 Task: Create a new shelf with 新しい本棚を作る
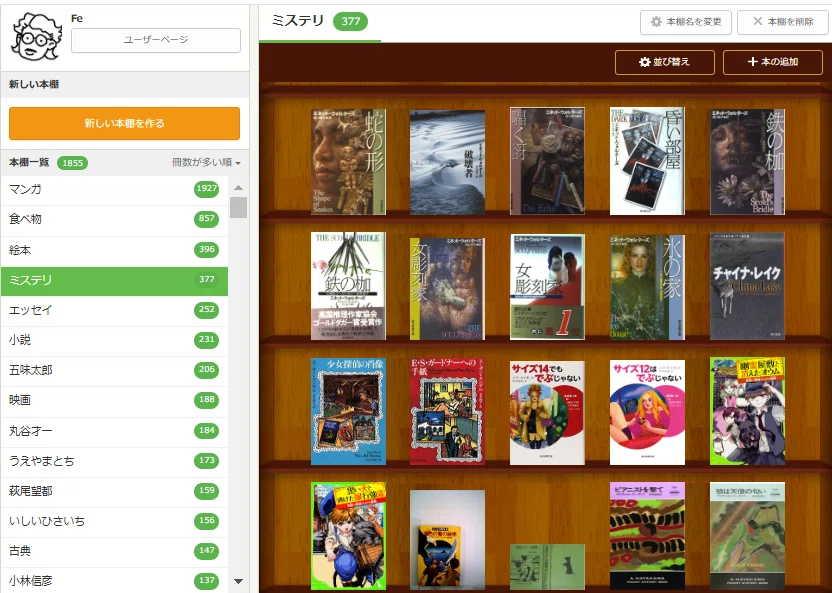(124, 123)
